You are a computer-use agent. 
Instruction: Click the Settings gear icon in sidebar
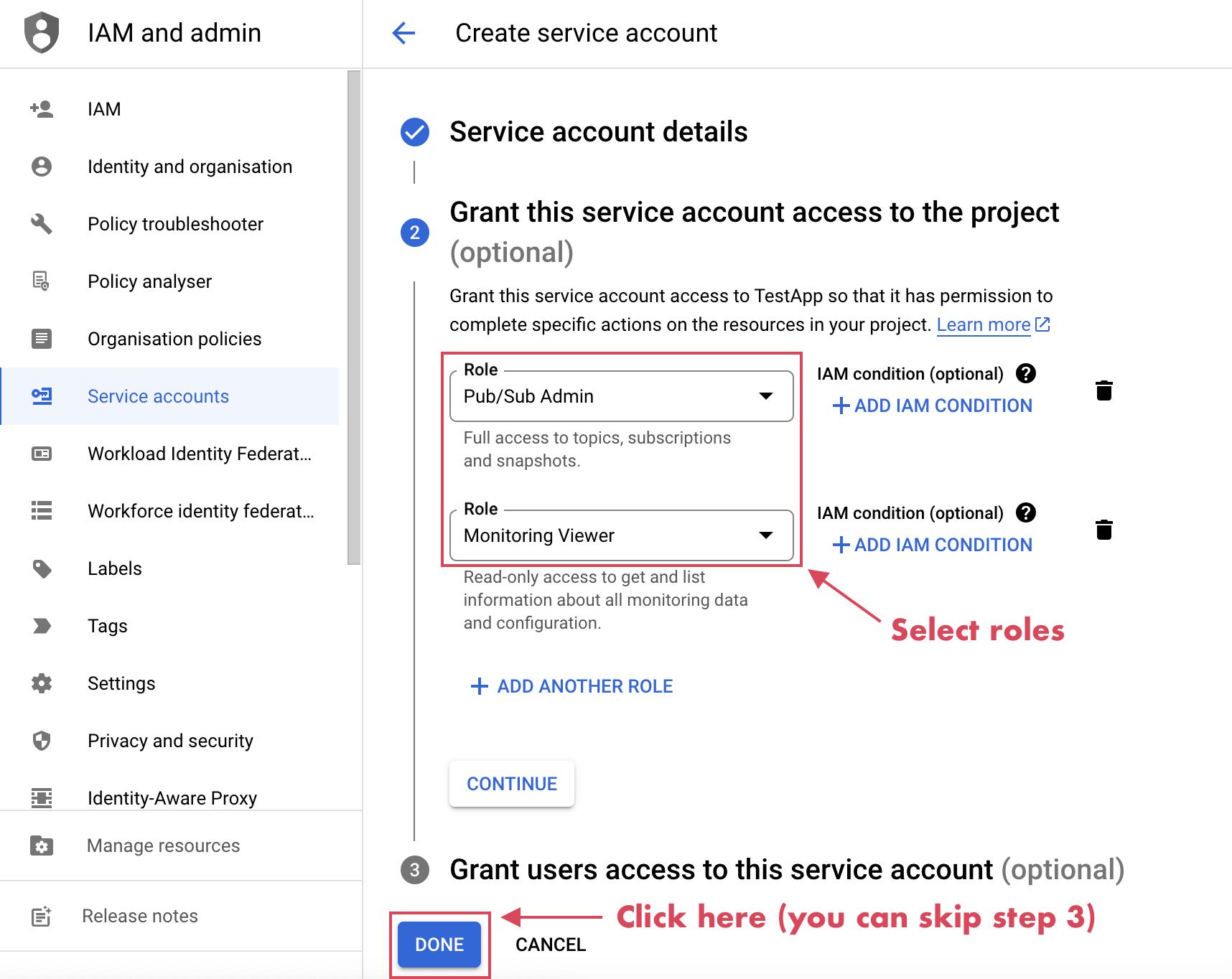pyautogui.click(x=42, y=683)
